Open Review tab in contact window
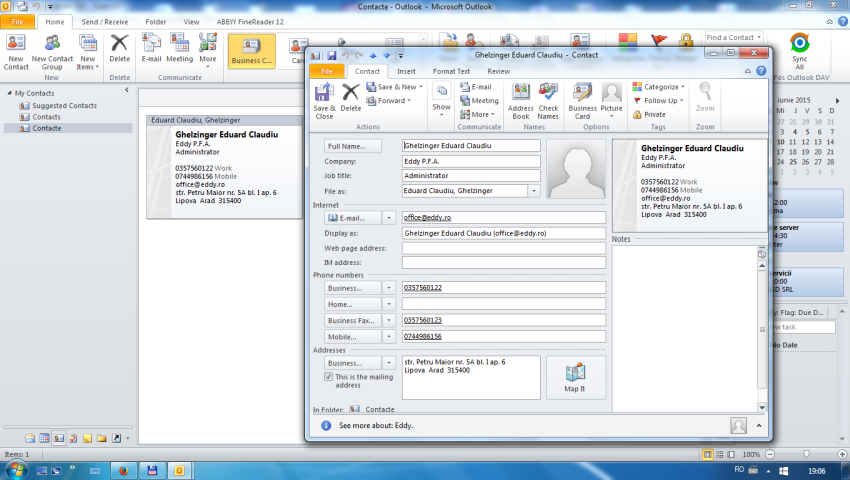This screenshot has width=850, height=480. pyautogui.click(x=498, y=71)
